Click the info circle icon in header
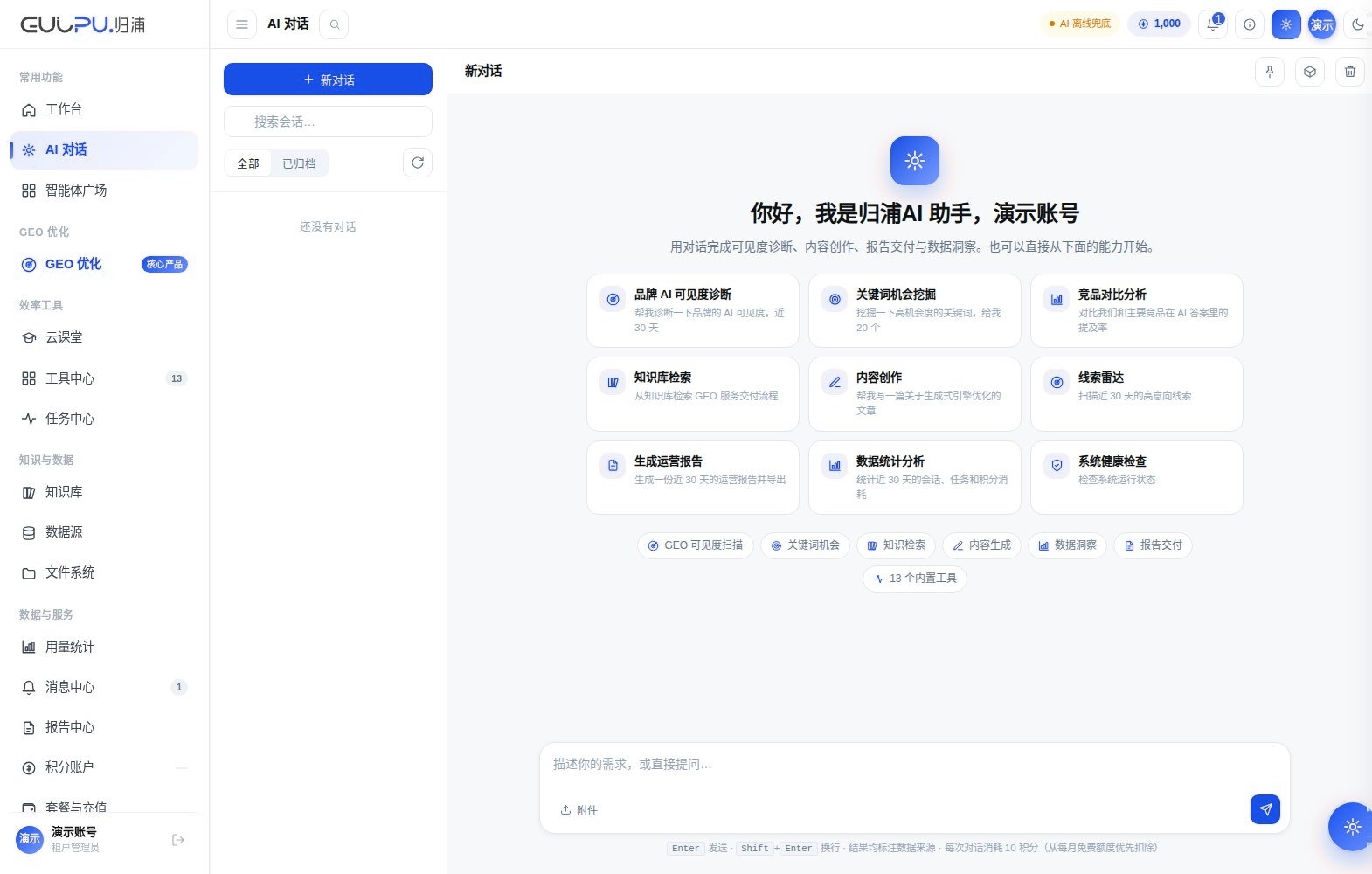1372x874 pixels. pyautogui.click(x=1250, y=24)
